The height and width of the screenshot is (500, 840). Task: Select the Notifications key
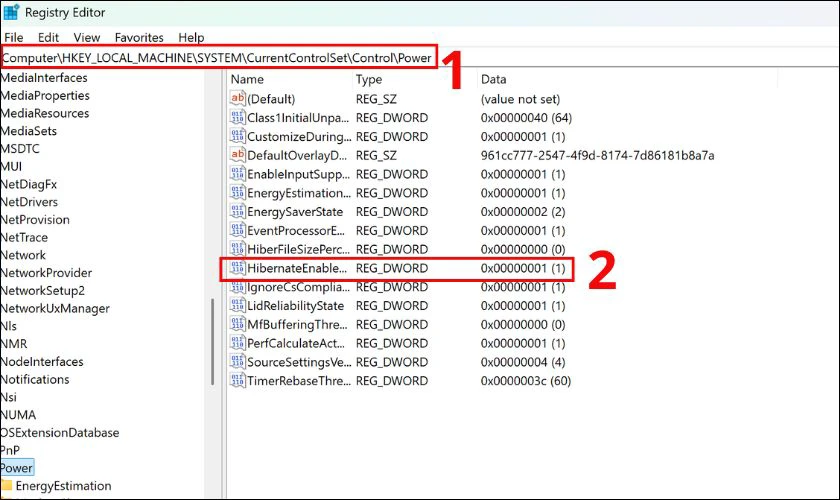point(35,379)
